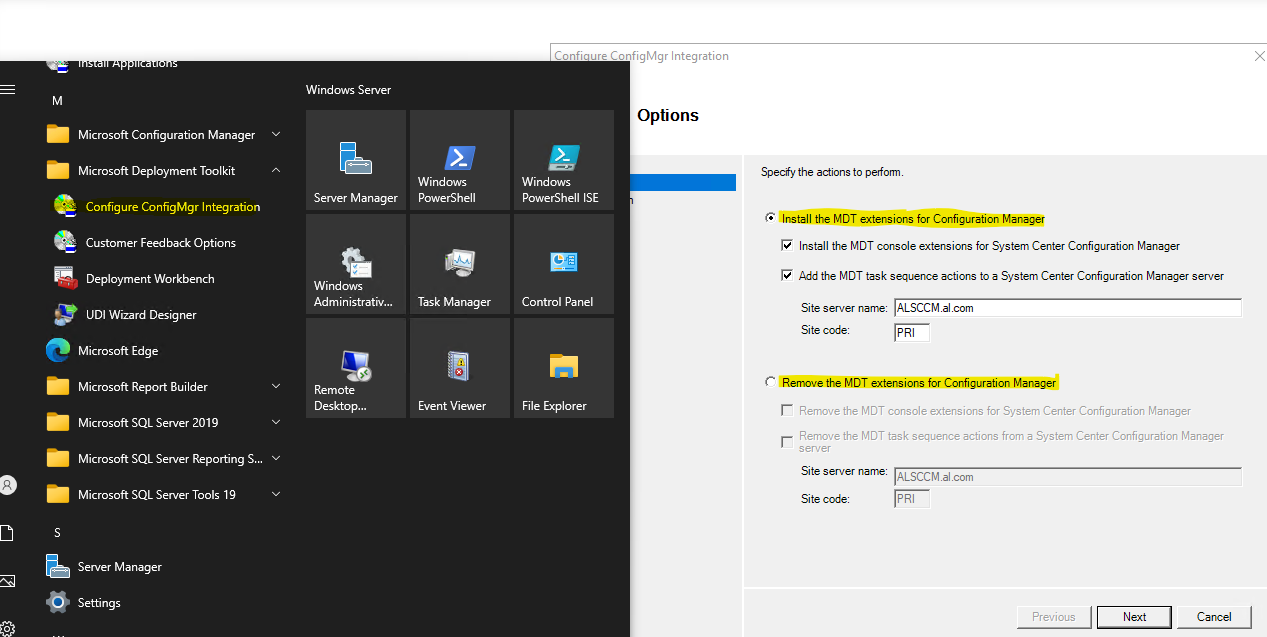1267x637 pixels.
Task: Jump to letter M section header
Action: pos(57,101)
